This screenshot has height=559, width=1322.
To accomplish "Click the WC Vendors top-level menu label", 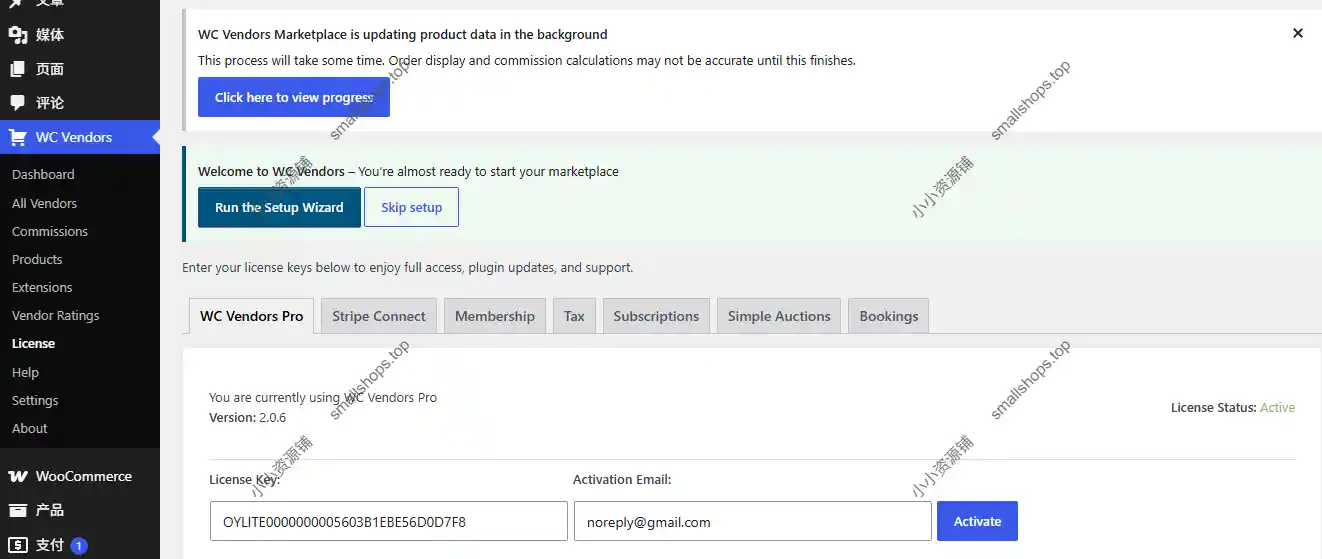I will pos(74,137).
